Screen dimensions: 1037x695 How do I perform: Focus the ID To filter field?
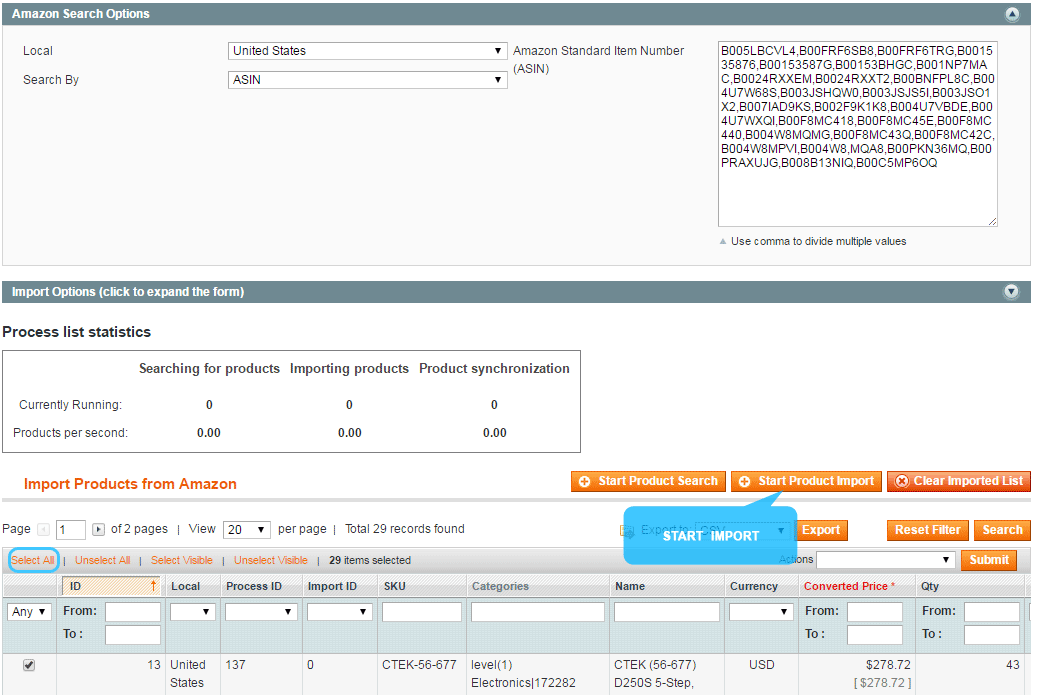133,635
